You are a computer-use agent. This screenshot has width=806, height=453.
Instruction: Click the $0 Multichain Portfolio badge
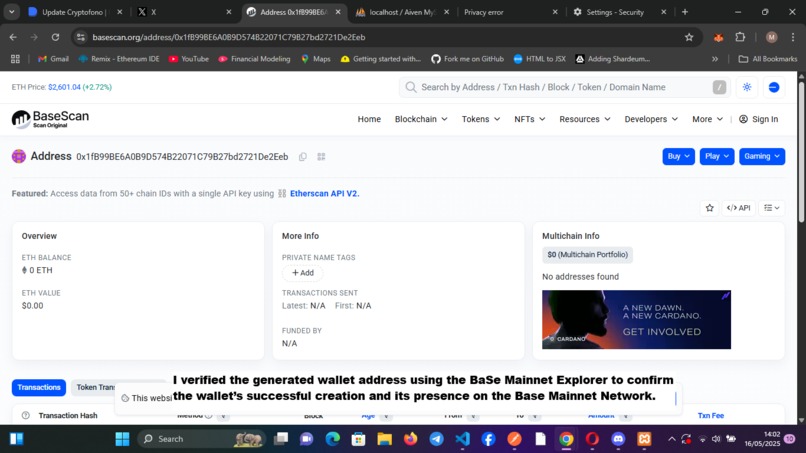pyautogui.click(x=587, y=255)
